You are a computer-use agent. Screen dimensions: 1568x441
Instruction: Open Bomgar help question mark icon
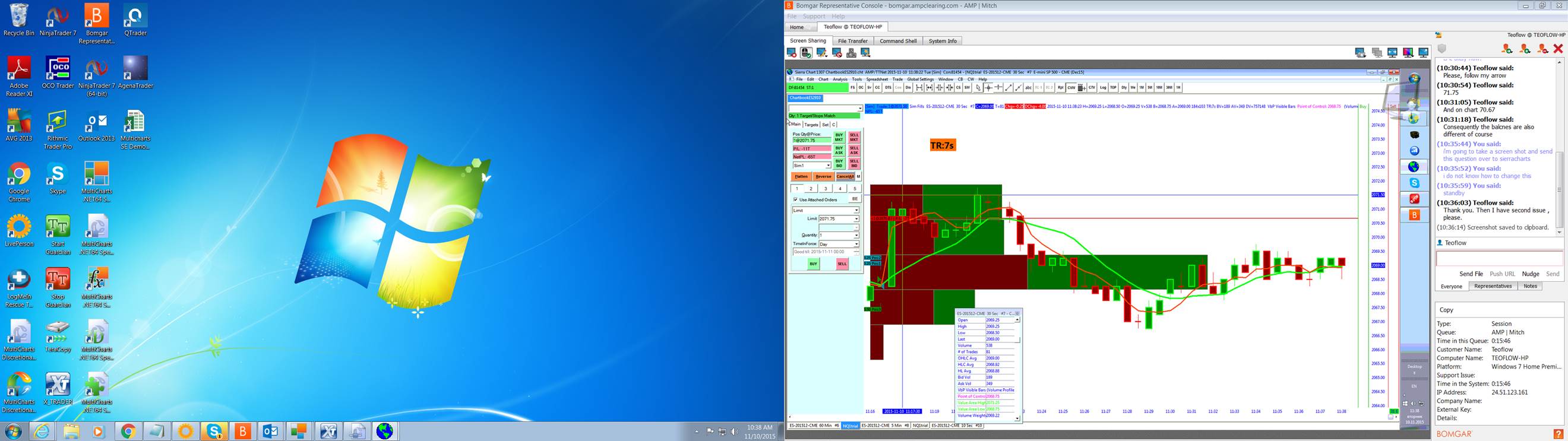[x=1558, y=434]
